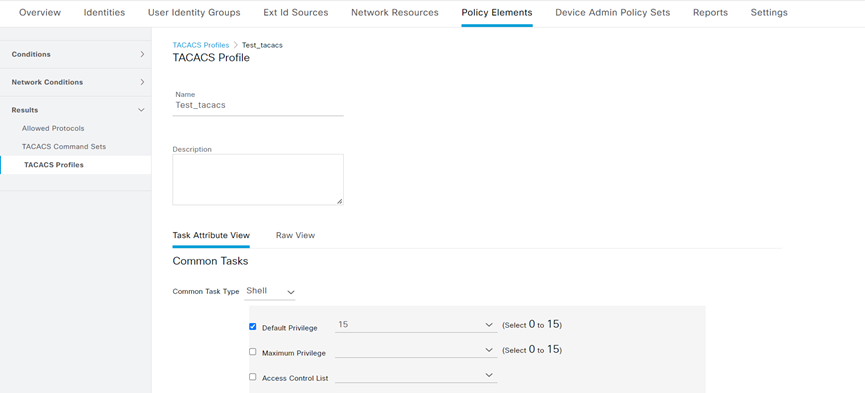Expand the Conditions sidebar section
This screenshot has width=865, height=393.
tap(76, 54)
